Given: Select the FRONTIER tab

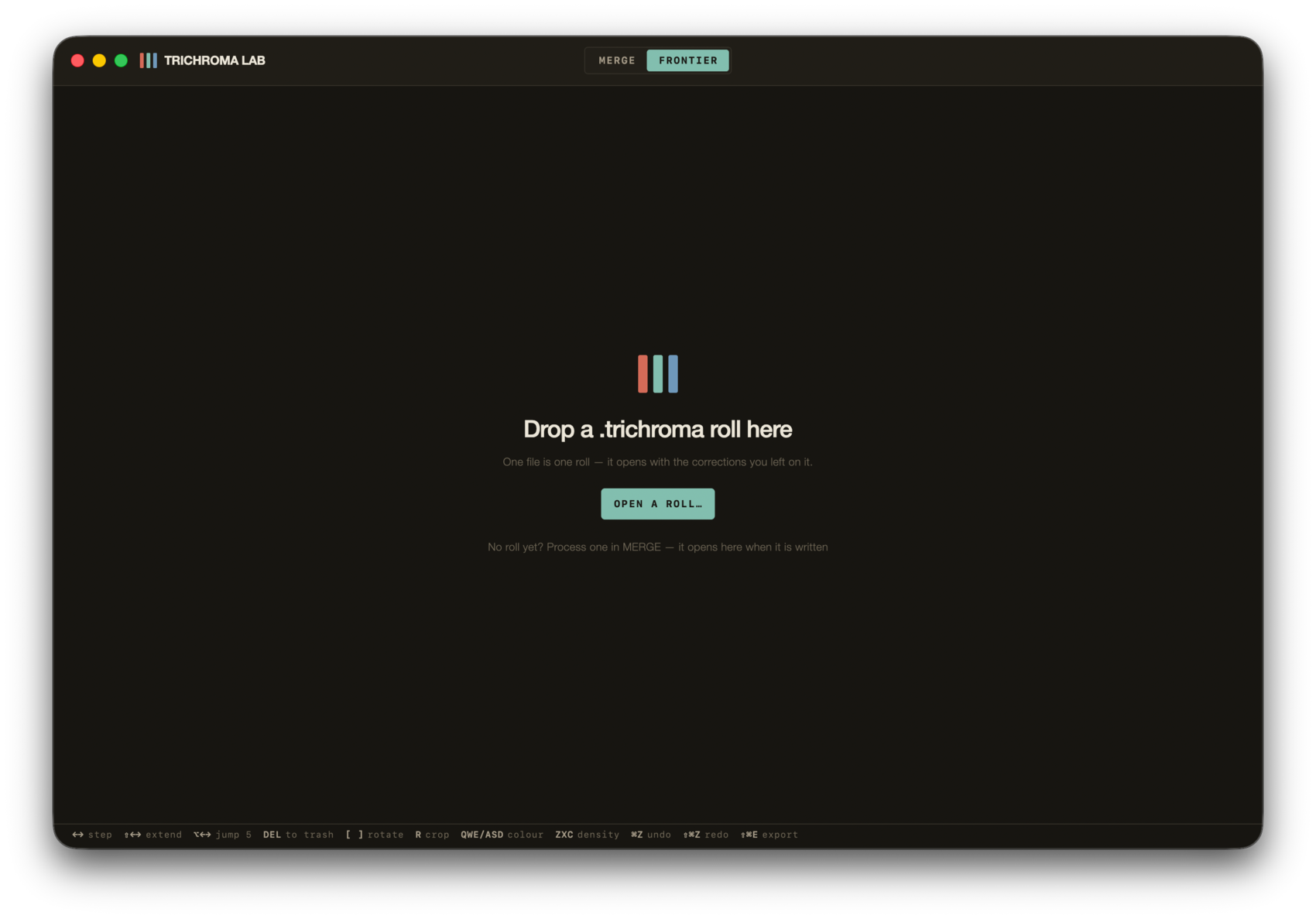Looking at the screenshot, I should pyautogui.click(x=687, y=60).
